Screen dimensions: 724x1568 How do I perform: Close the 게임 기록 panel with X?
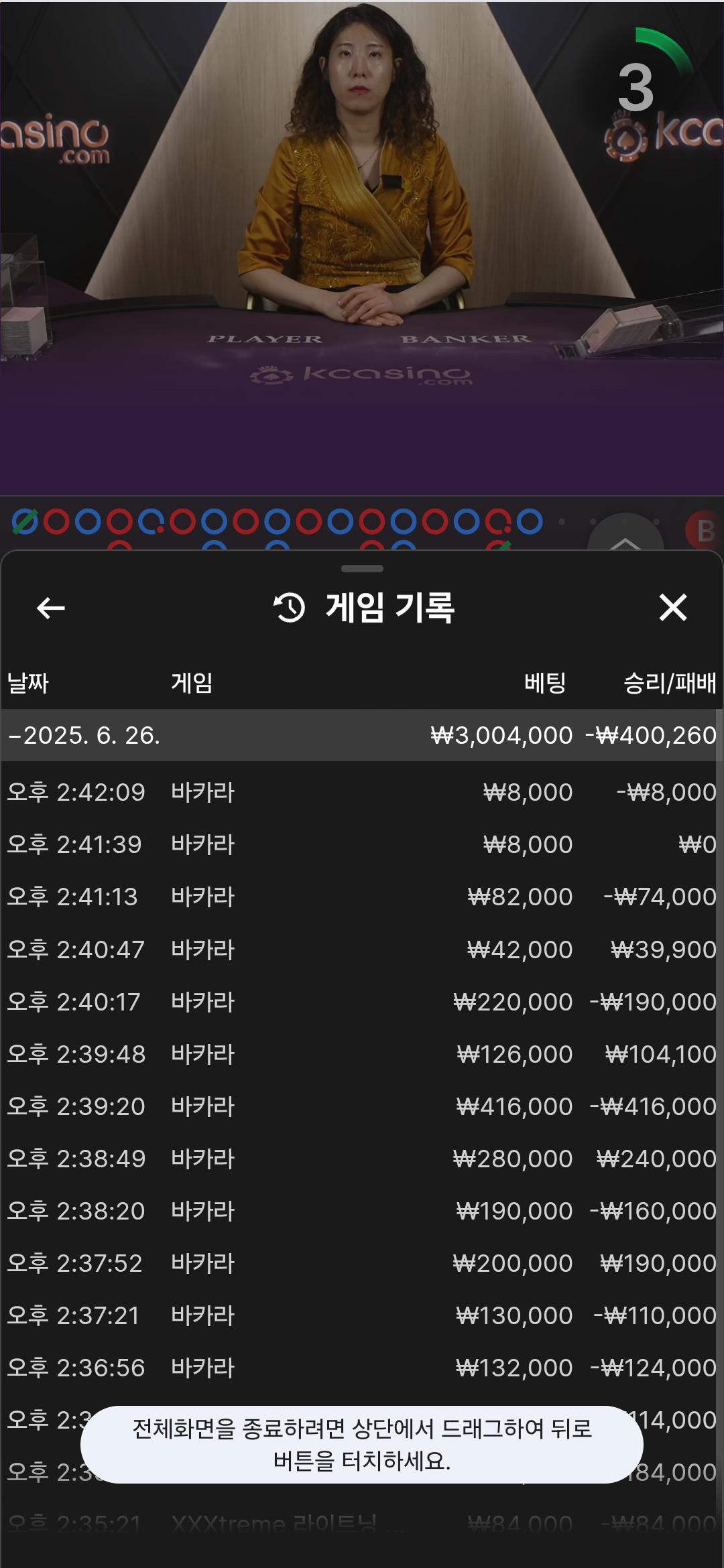tap(672, 608)
